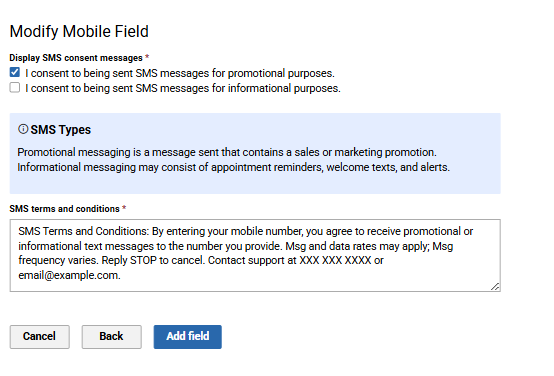Click the Informational messaging description line
The image size is (554, 376).
[234, 167]
